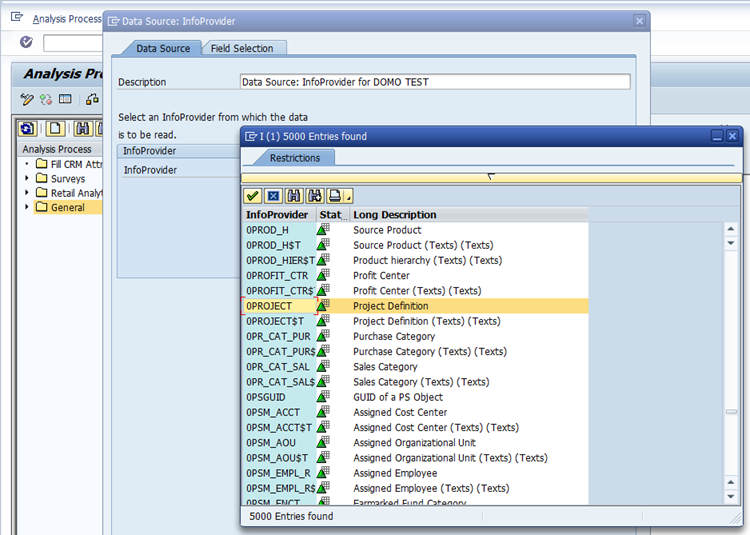
Task: Click the bottom scroll-down arrow of entries list
Action: tap(730, 496)
